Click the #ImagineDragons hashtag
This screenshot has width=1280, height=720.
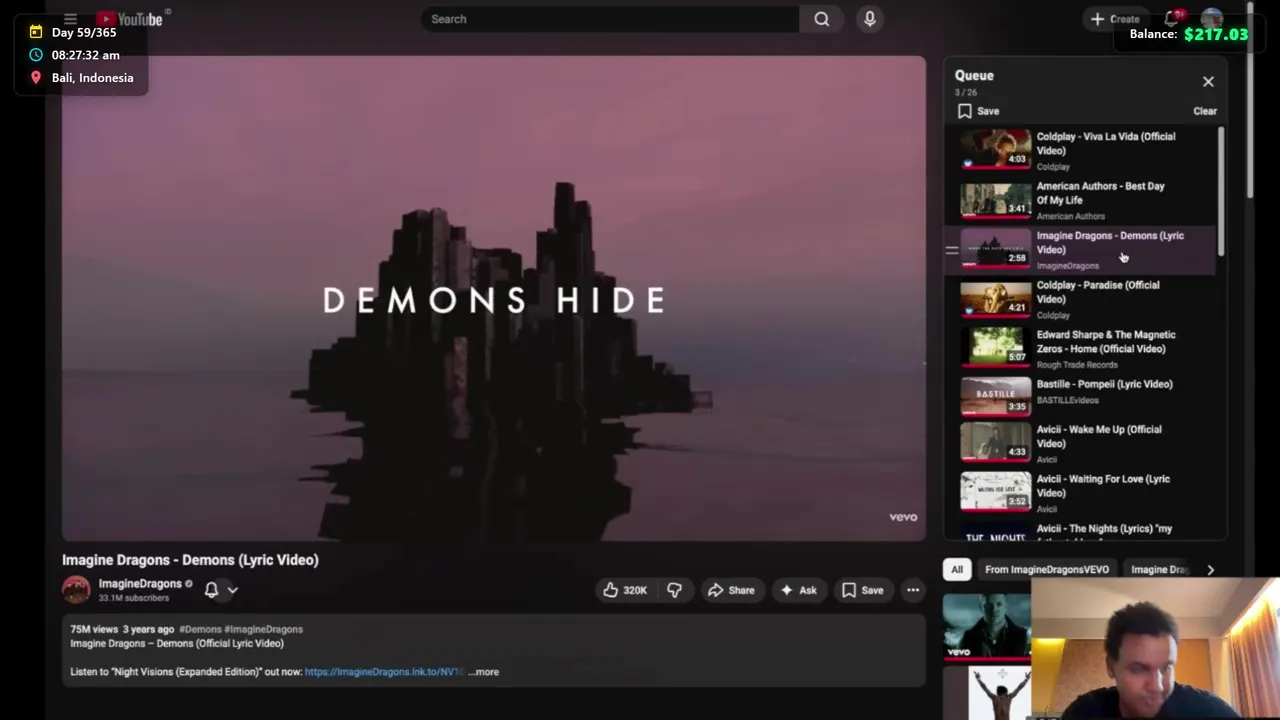point(264,629)
